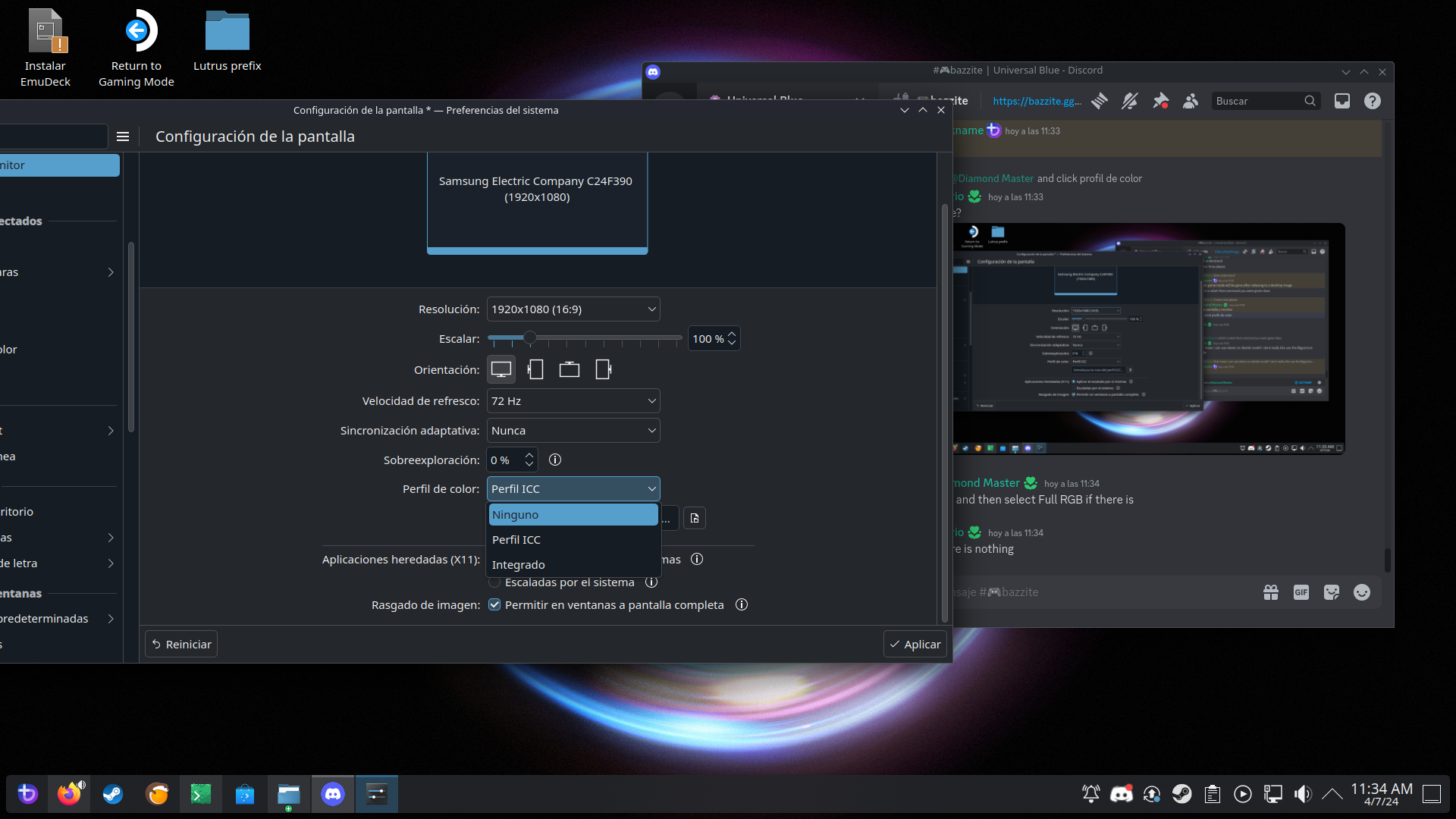Open Steam from the taskbar
The width and height of the screenshot is (1456, 819).
(x=113, y=794)
